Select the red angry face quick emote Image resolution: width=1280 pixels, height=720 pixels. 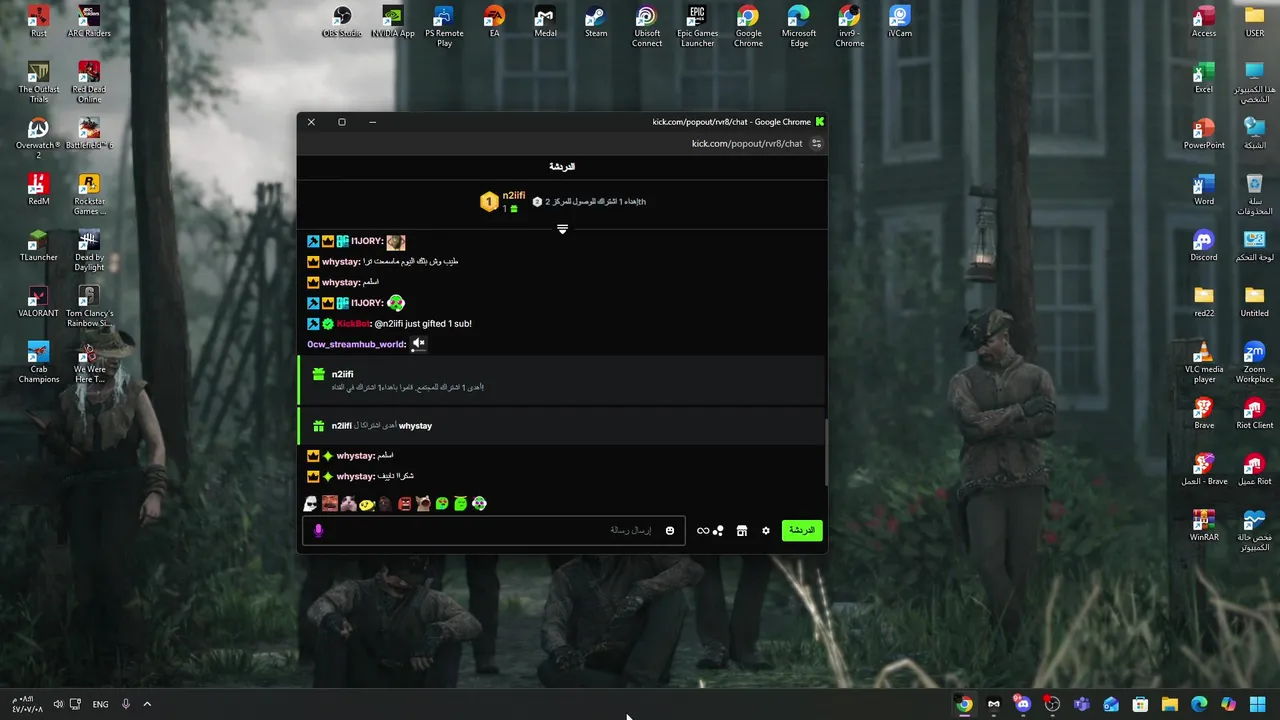[404, 504]
